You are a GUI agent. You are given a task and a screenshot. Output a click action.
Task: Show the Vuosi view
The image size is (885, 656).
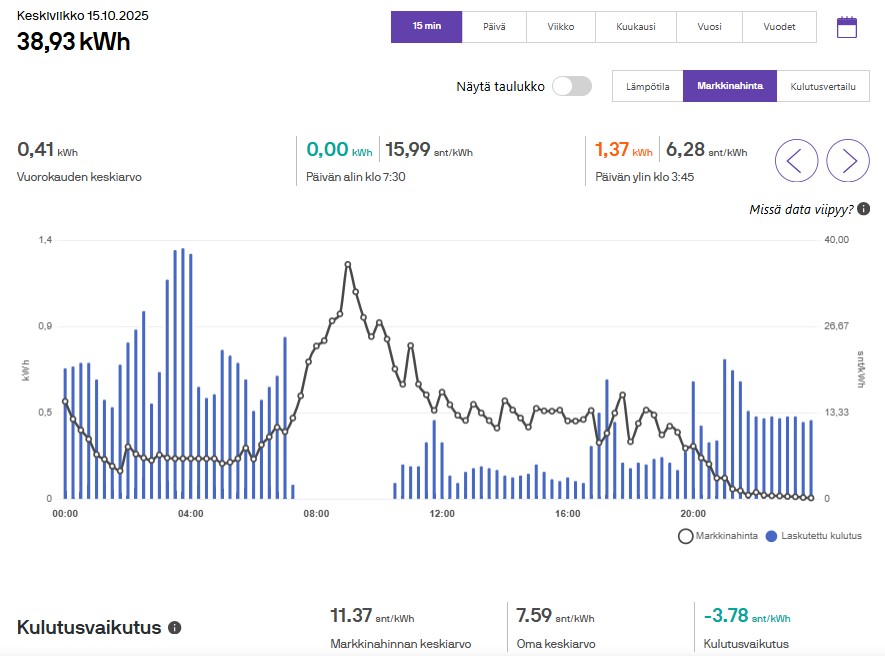point(709,27)
